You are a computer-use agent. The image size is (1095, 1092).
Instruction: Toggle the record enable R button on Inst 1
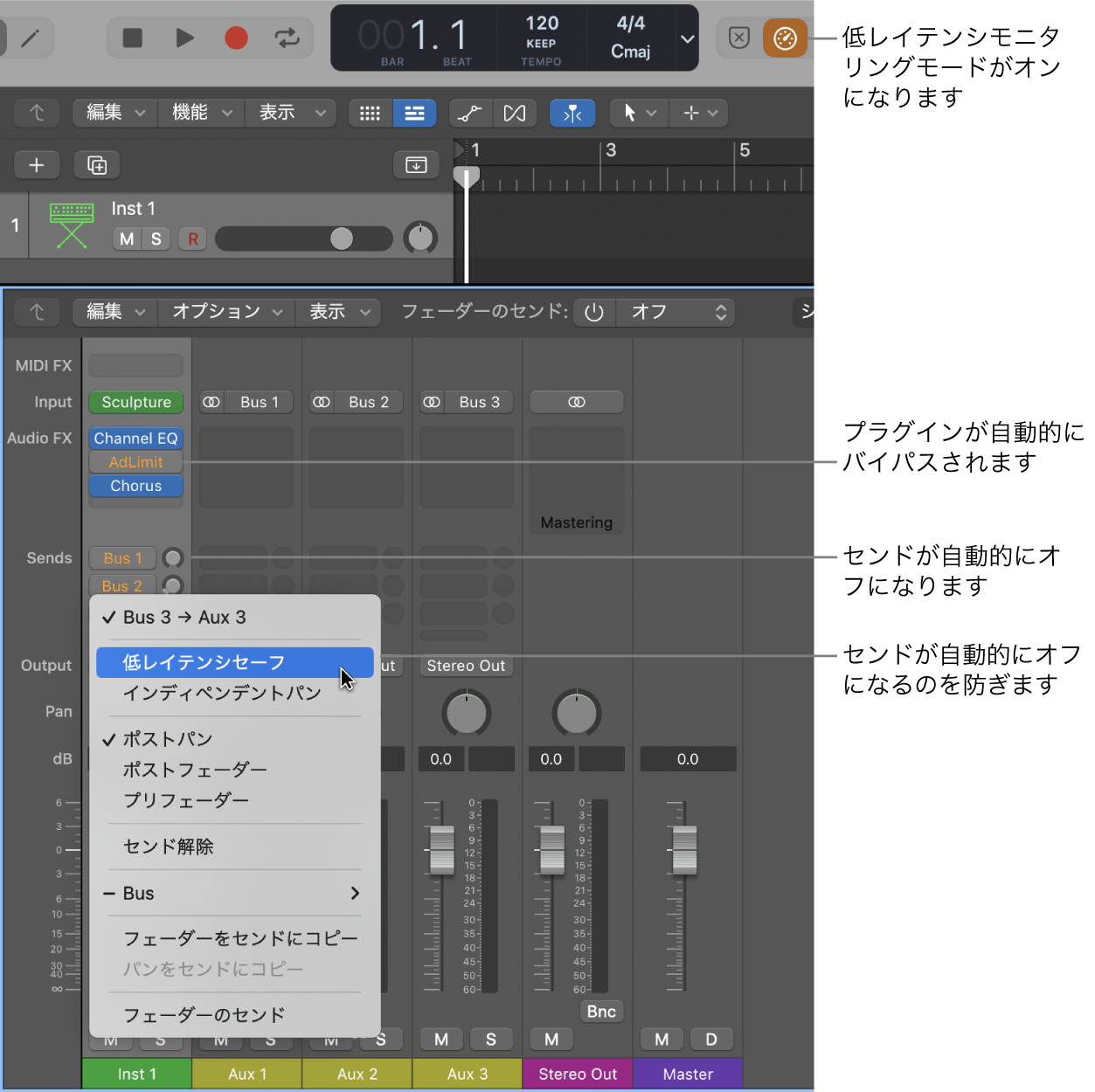(192, 238)
